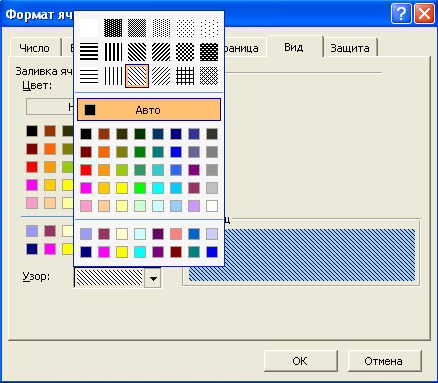
Task: Pick periwinkle in popup lower section
Action: tap(86, 234)
